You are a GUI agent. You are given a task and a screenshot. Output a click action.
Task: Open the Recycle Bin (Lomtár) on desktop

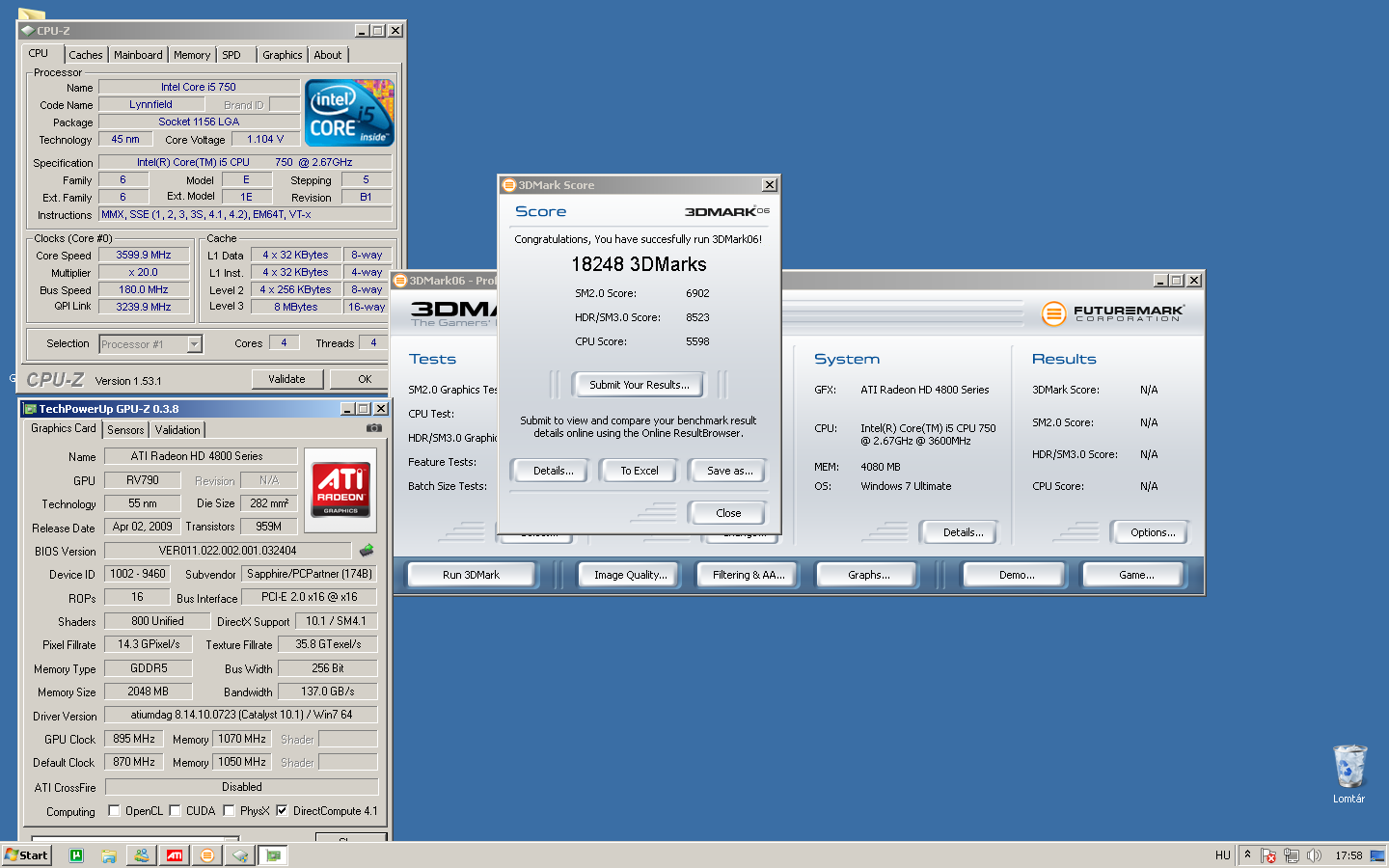(x=1349, y=773)
